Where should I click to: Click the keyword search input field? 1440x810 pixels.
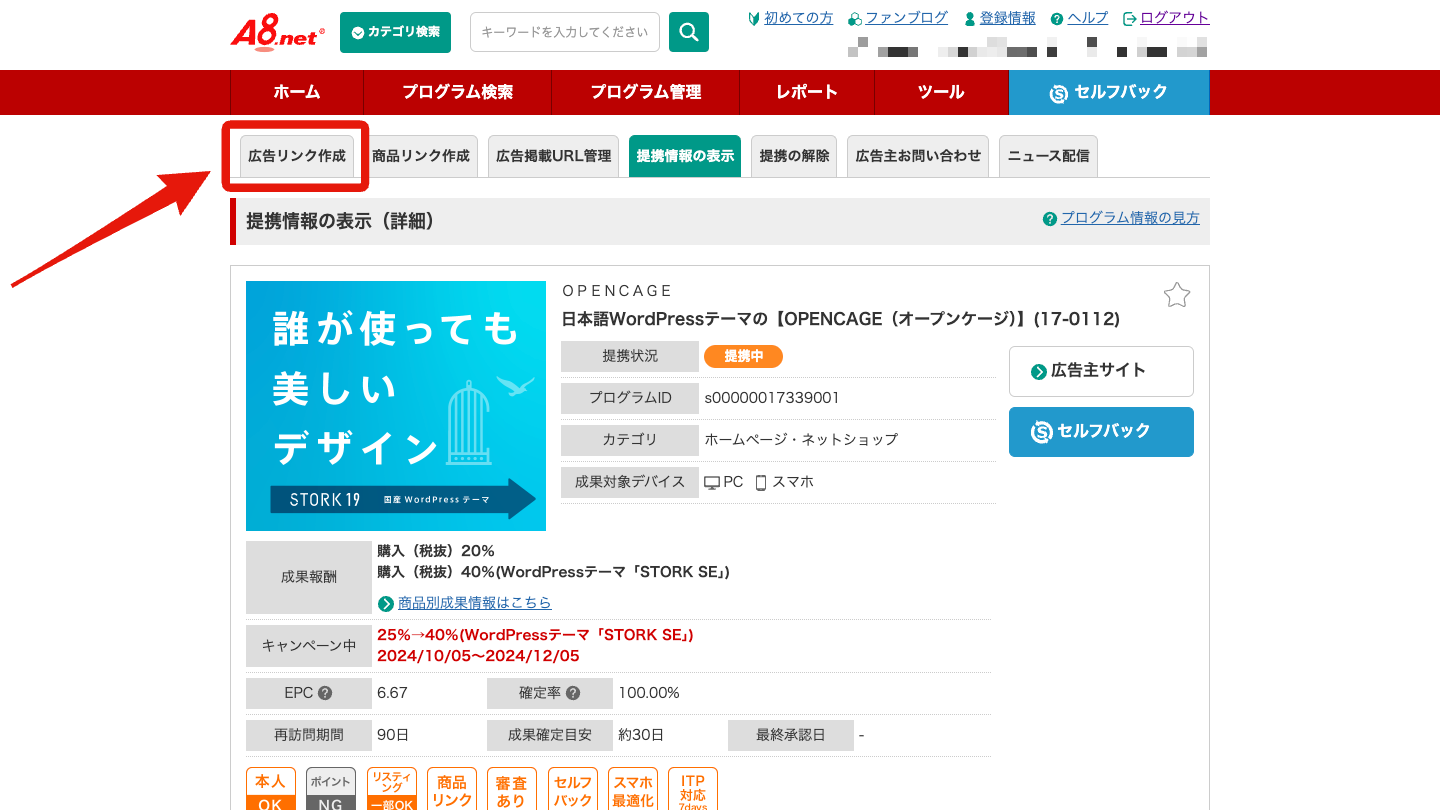click(565, 31)
